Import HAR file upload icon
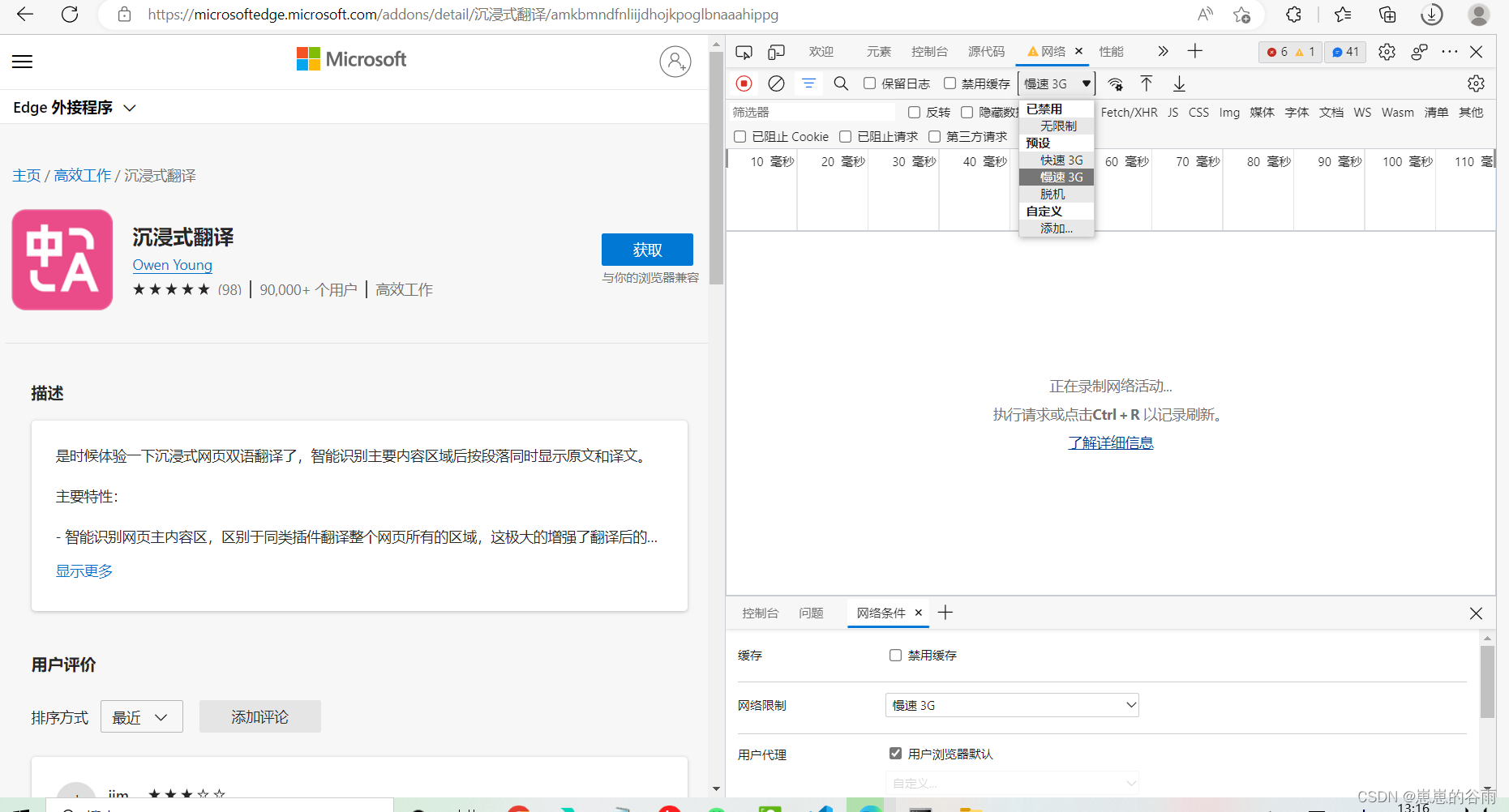 (x=1147, y=83)
